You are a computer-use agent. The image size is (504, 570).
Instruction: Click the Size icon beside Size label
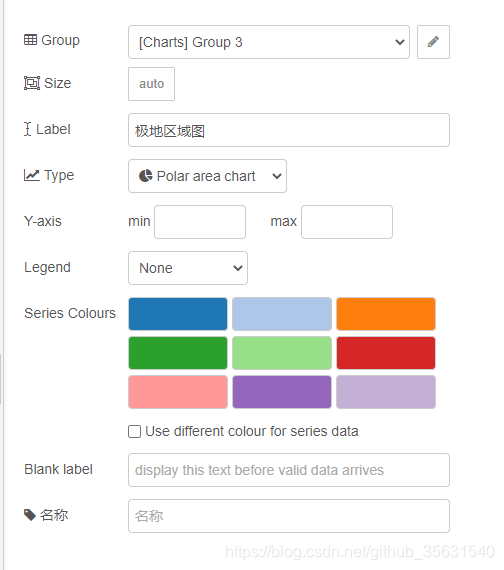pos(32,83)
